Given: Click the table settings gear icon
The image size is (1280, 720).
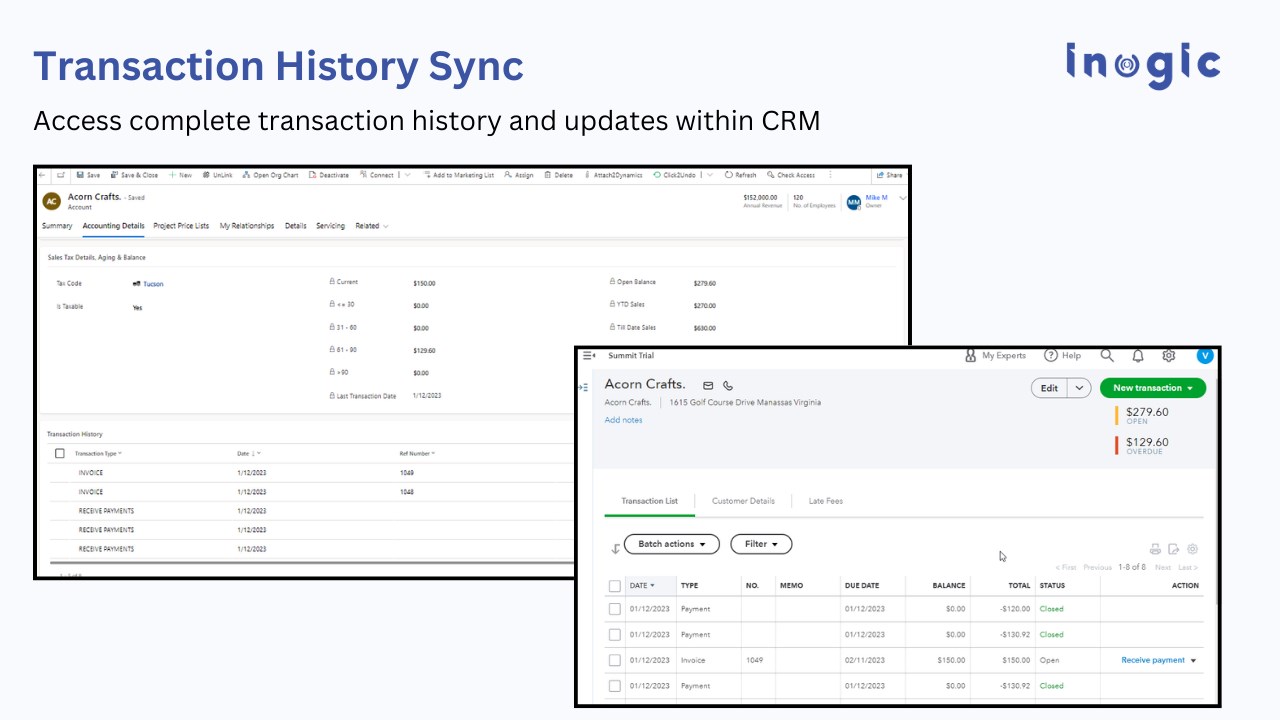Looking at the screenshot, I should pyautogui.click(x=1192, y=549).
